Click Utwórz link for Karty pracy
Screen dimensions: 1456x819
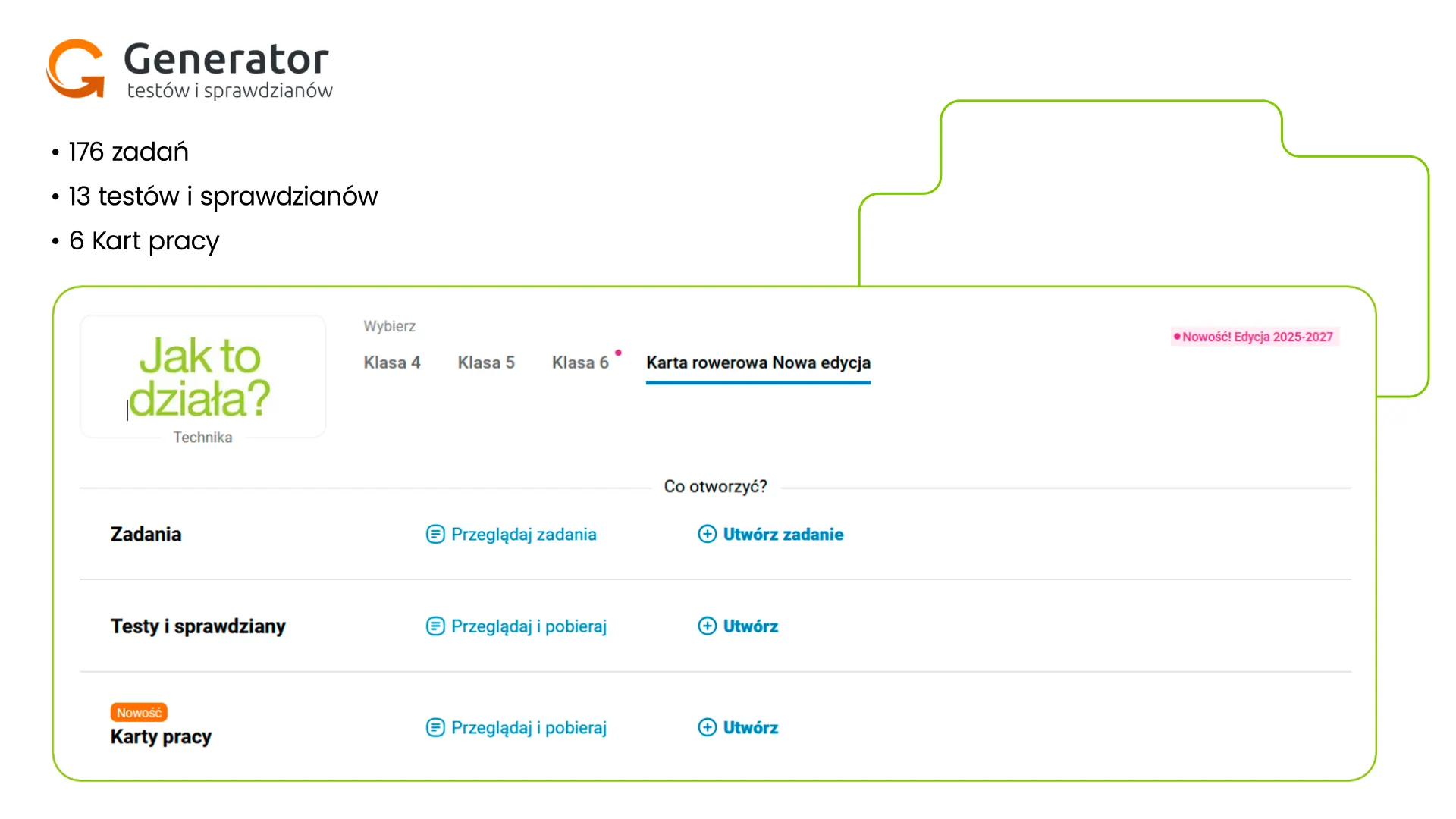tap(750, 728)
